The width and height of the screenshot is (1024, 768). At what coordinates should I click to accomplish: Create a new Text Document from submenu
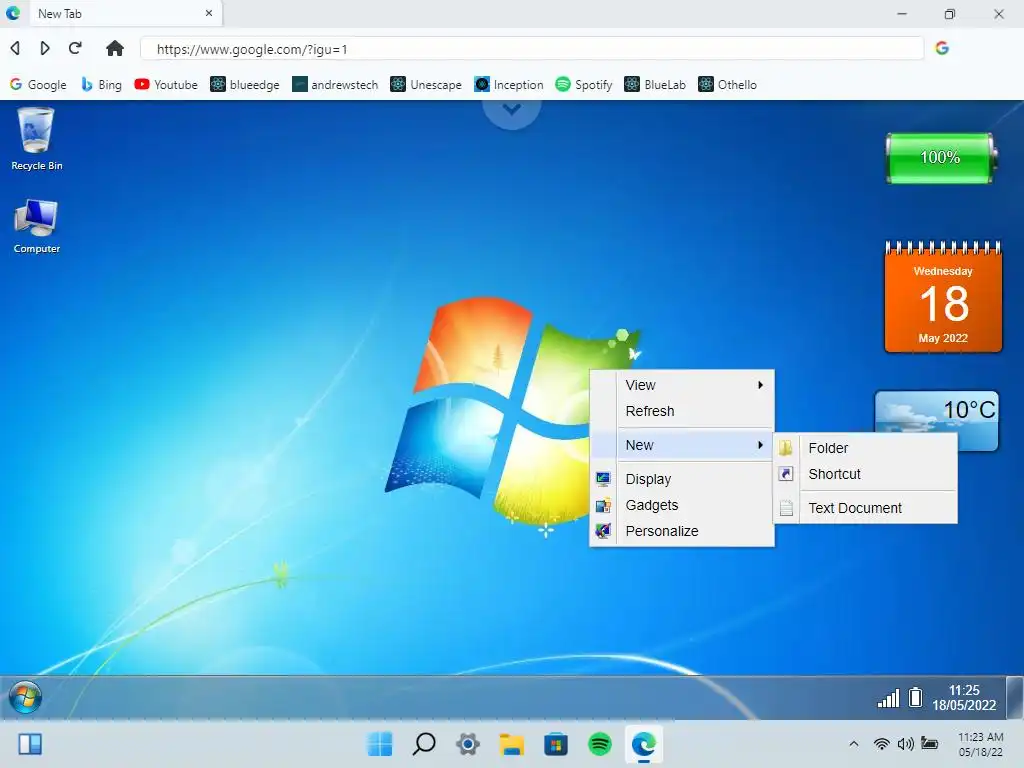[865, 508]
